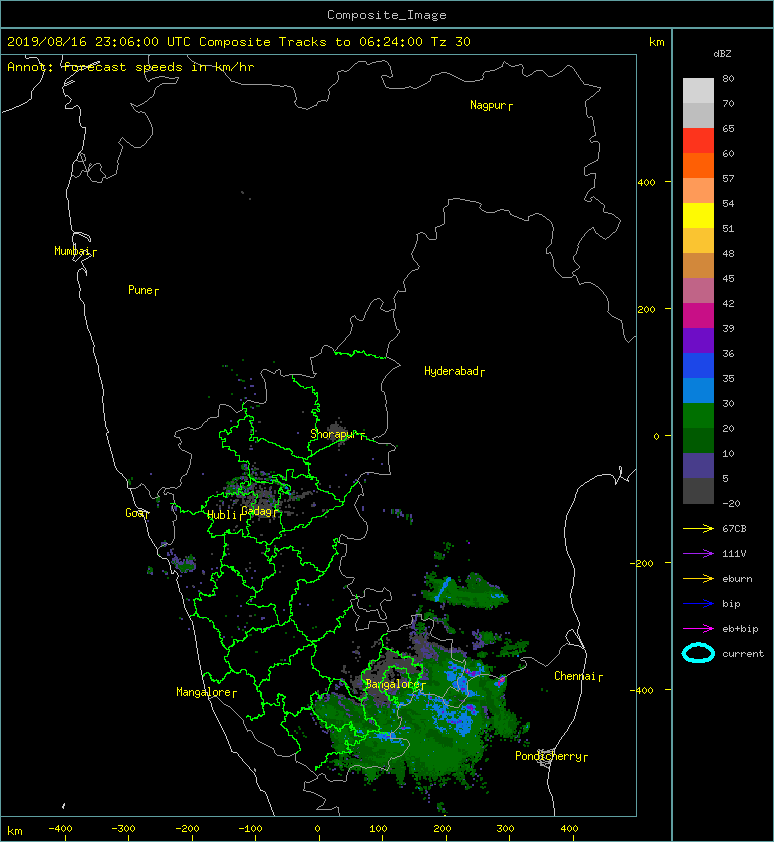This screenshot has height=842, width=774.
Task: Click the 45 dBZ mauve swatch
Action: (x=698, y=291)
